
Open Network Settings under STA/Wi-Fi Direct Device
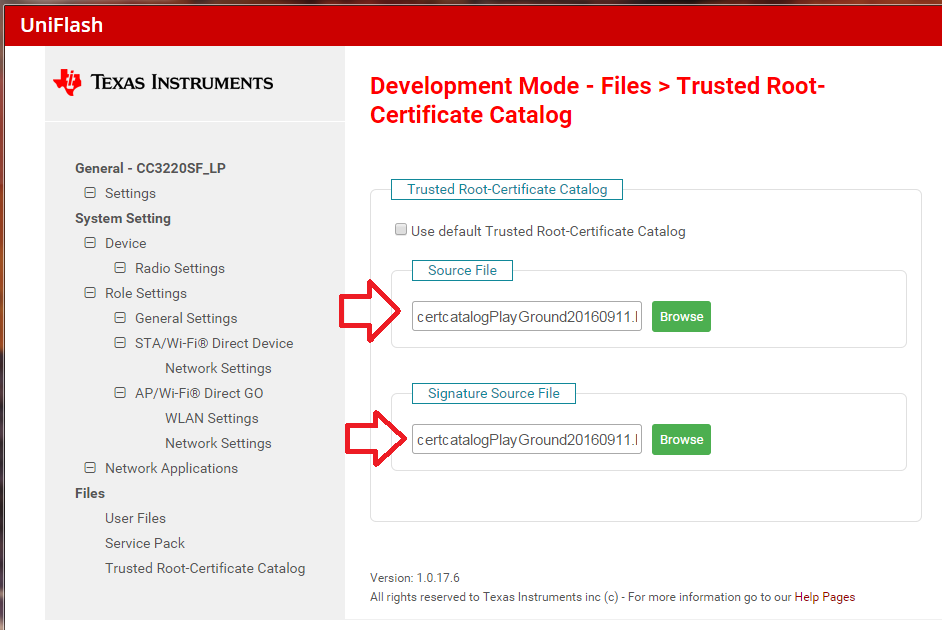tap(218, 368)
